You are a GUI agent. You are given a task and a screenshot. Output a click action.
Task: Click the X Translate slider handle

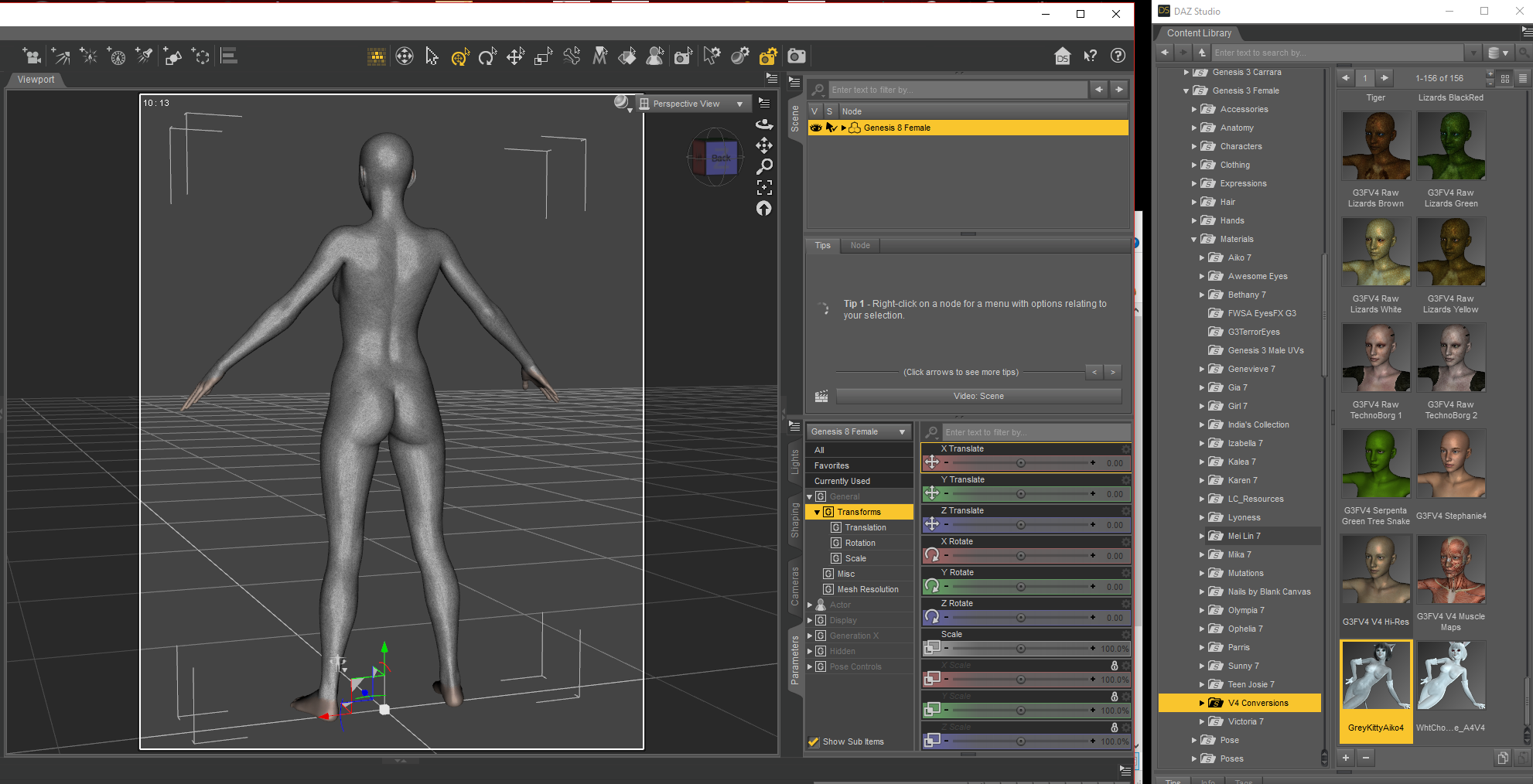click(x=1021, y=463)
